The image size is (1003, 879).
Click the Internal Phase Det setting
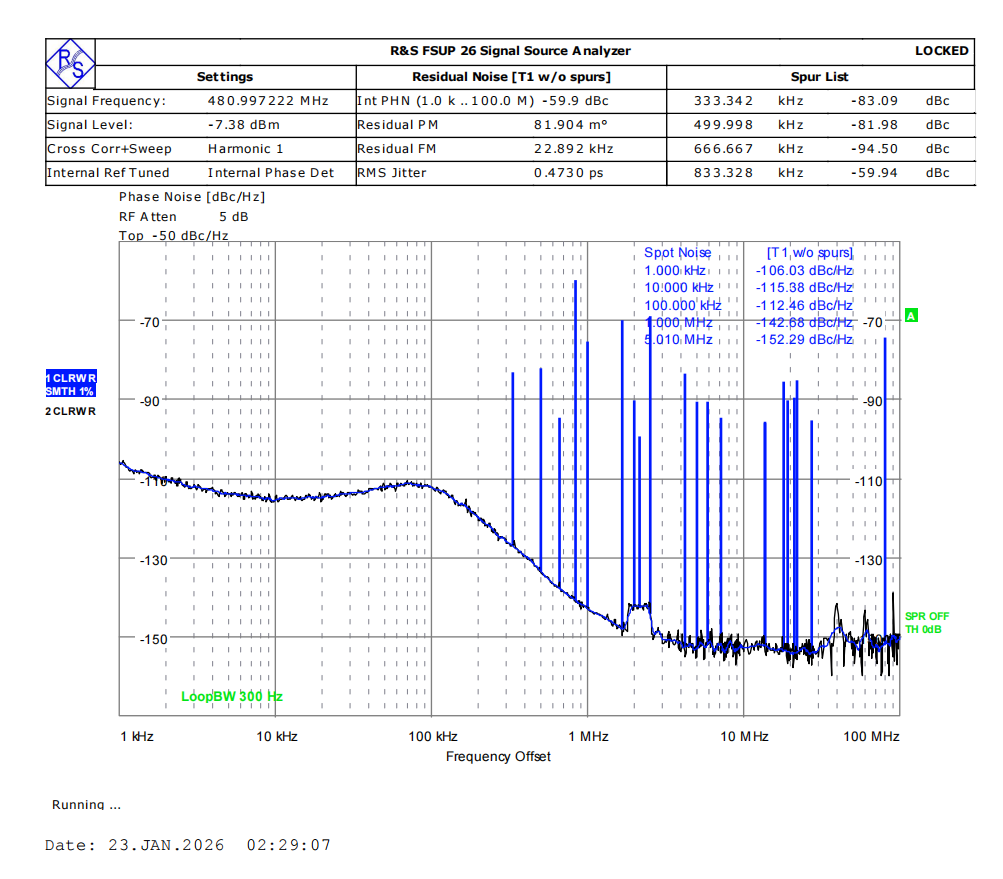coord(271,173)
